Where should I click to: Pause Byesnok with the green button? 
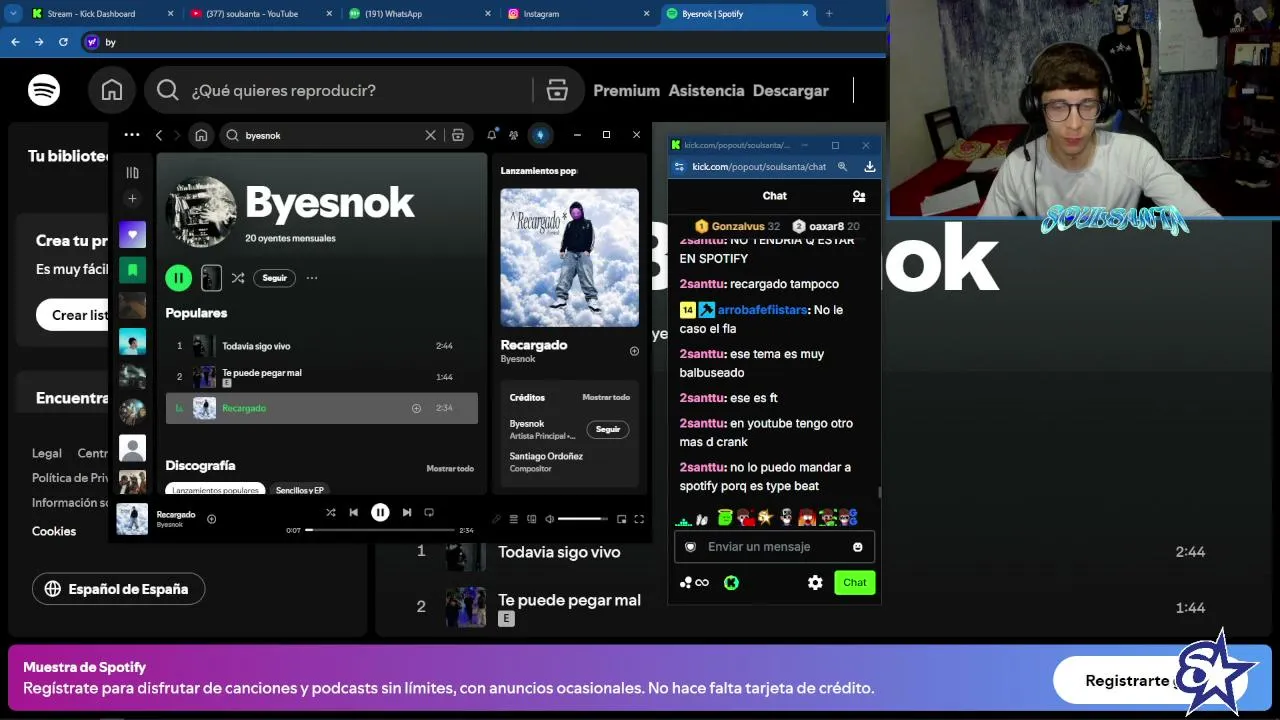[x=178, y=278]
